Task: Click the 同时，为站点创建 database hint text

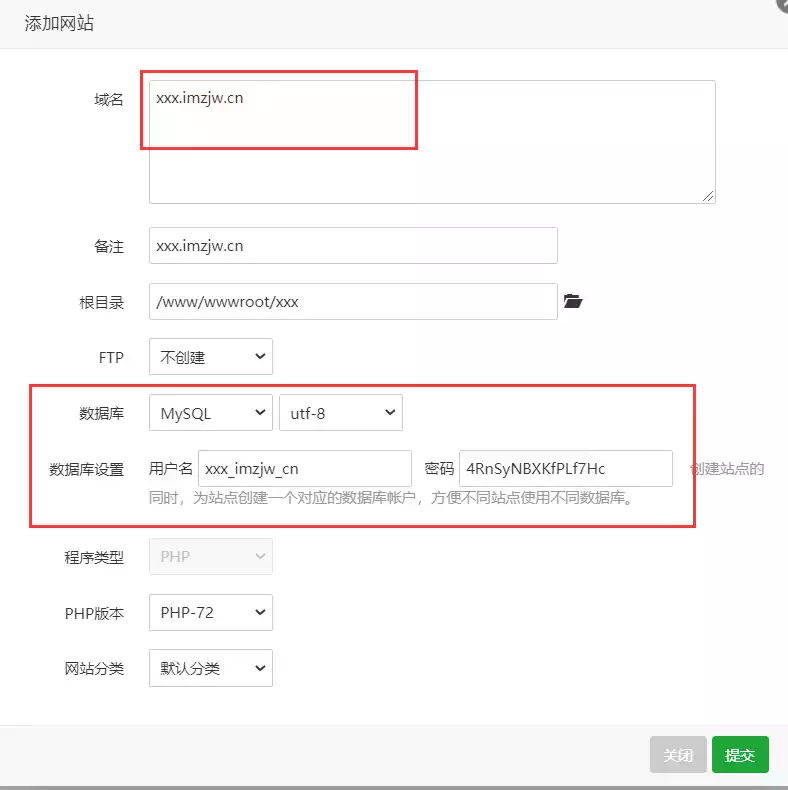Action: 391,498
